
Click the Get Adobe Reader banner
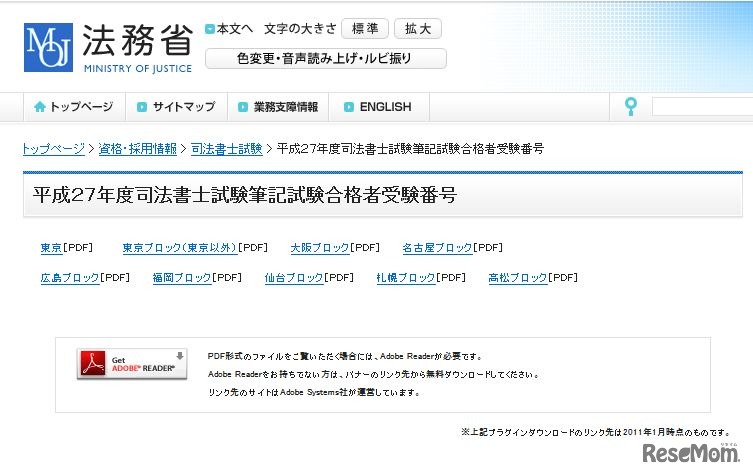pyautogui.click(x=132, y=364)
